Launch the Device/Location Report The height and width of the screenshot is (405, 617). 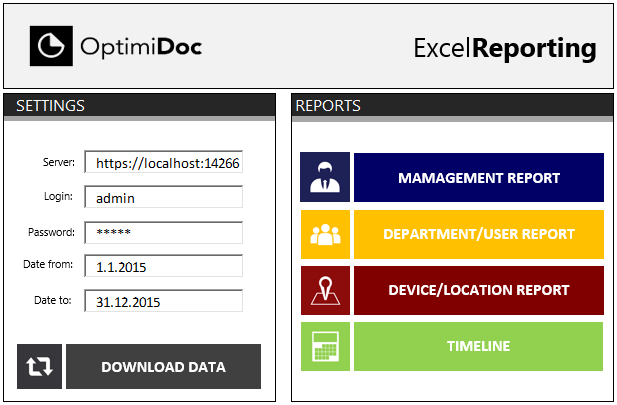[x=478, y=290]
